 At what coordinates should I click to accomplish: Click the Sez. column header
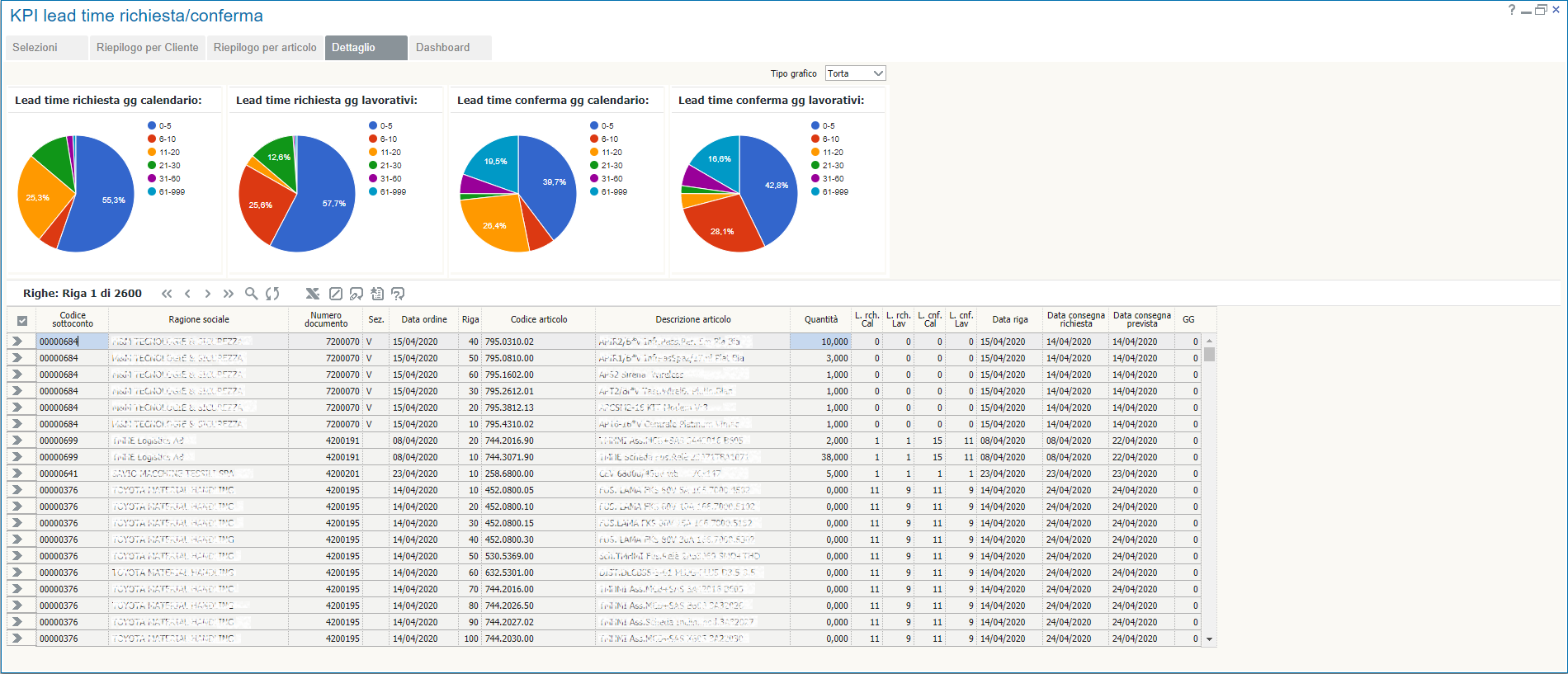[376, 320]
